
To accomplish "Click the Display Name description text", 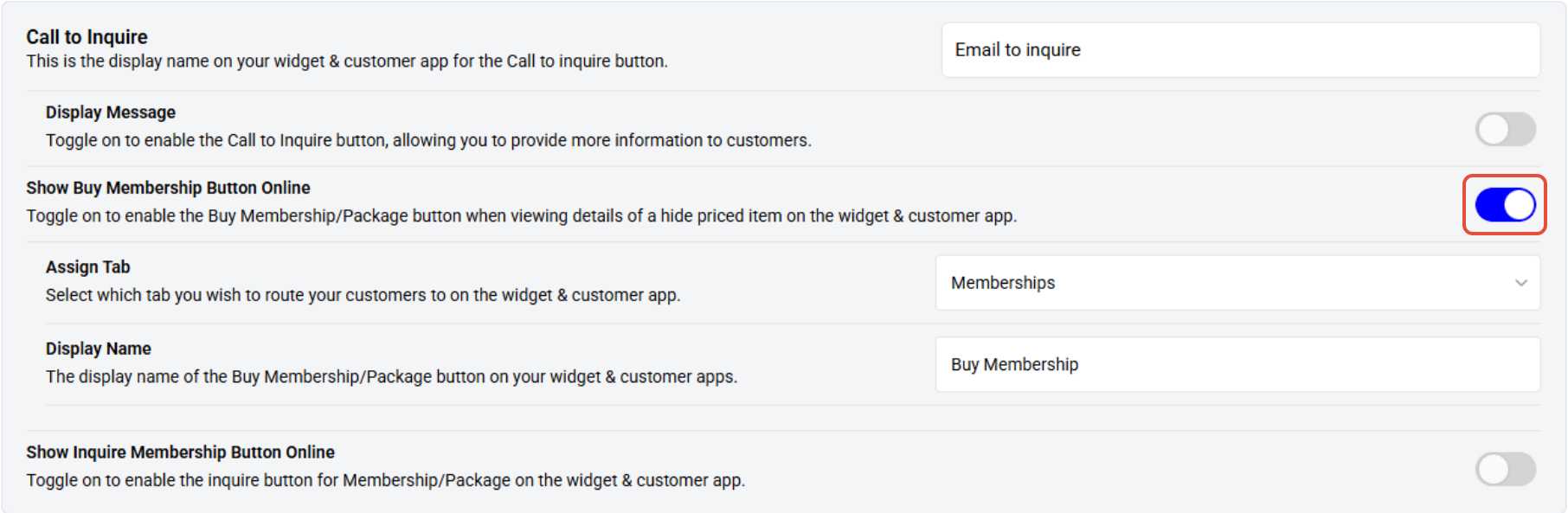I will click(x=391, y=377).
